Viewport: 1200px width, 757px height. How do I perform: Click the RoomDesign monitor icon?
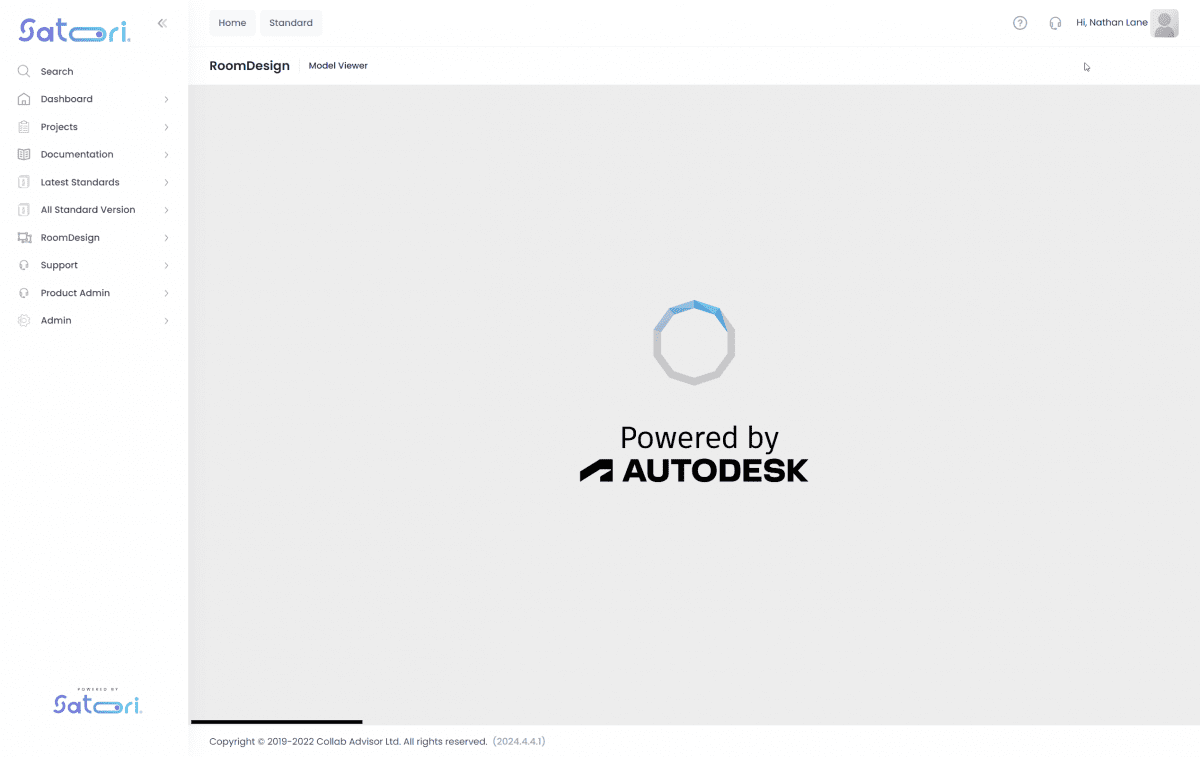coord(24,238)
